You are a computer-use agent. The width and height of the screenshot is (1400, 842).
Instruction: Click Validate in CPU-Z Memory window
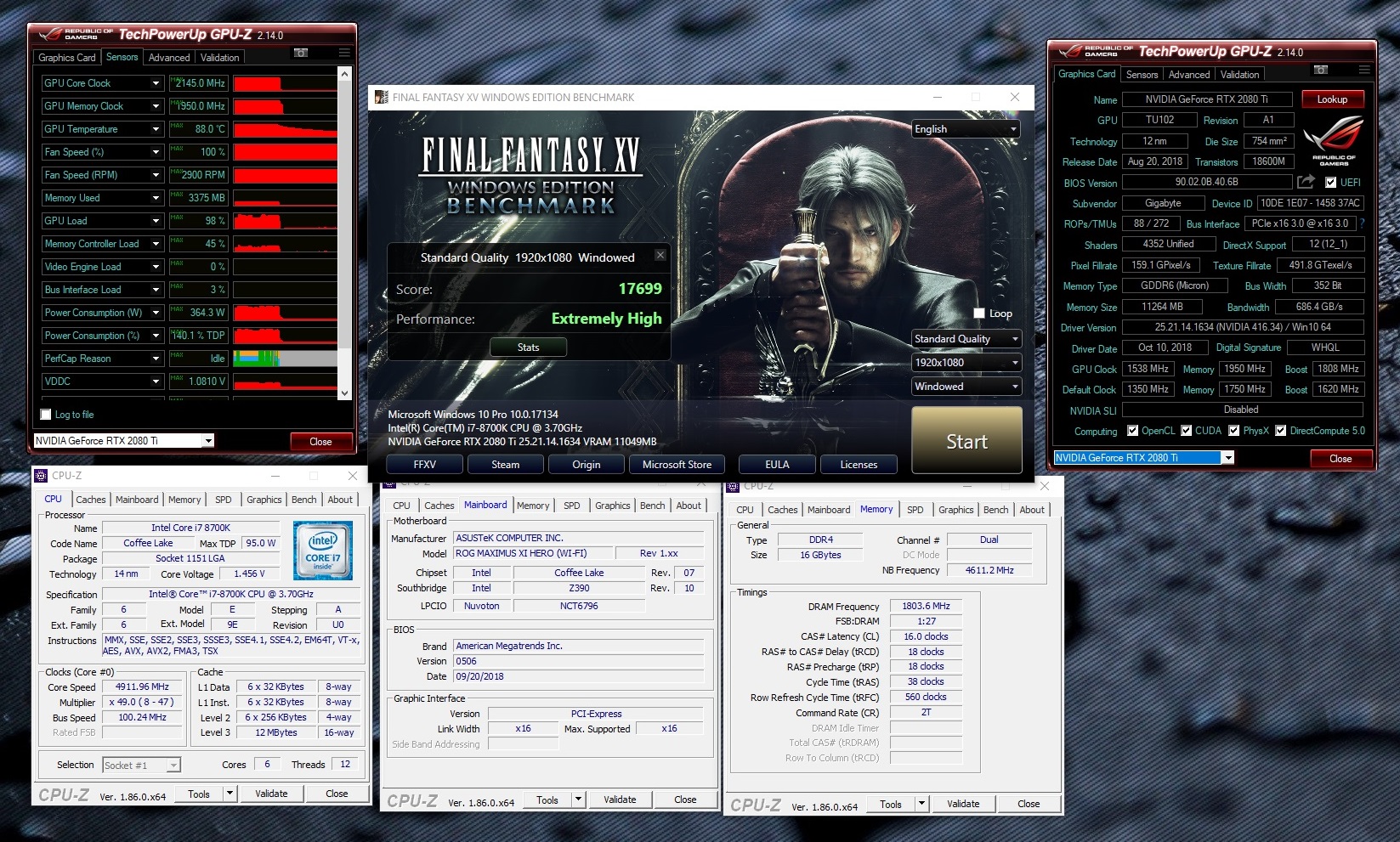(x=963, y=804)
